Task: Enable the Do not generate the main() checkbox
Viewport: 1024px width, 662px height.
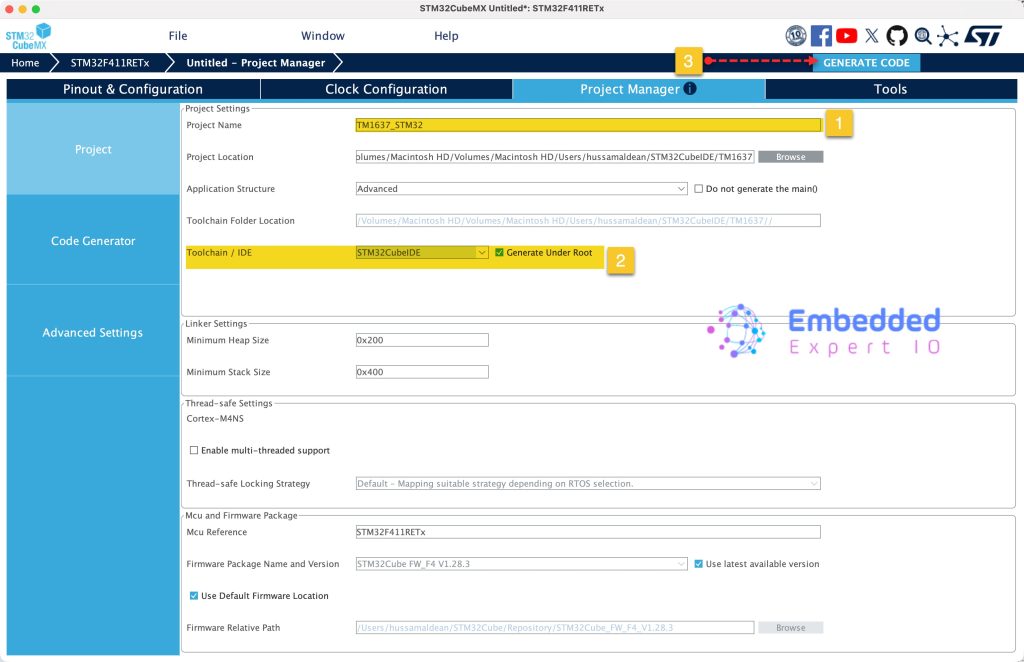Action: (699, 189)
